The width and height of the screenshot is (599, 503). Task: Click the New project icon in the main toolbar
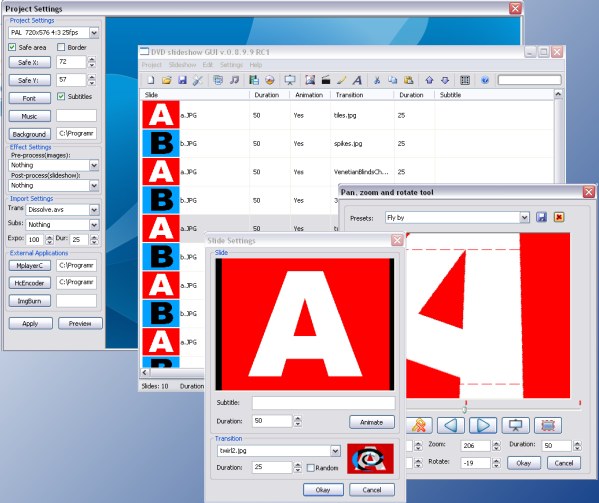point(151,80)
